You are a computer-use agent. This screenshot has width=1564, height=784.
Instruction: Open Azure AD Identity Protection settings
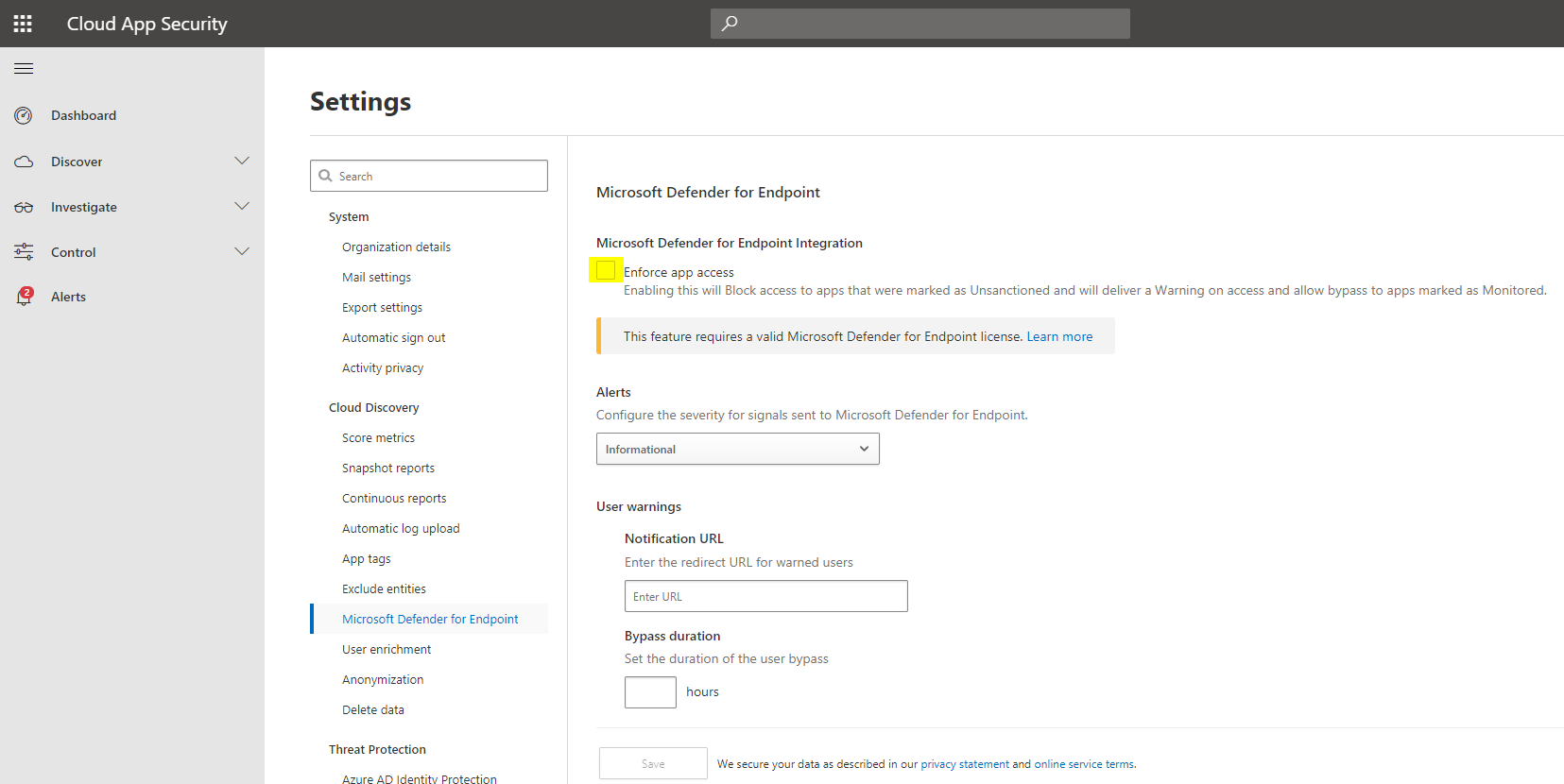pyautogui.click(x=419, y=778)
